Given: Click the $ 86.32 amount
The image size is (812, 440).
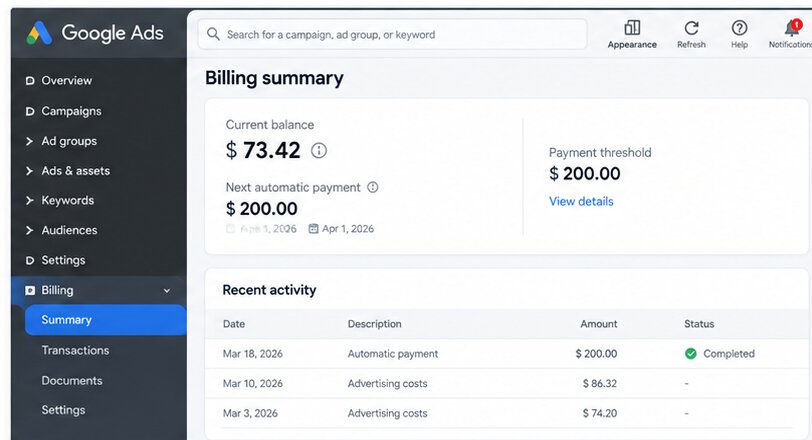Looking at the screenshot, I should 600,384.
